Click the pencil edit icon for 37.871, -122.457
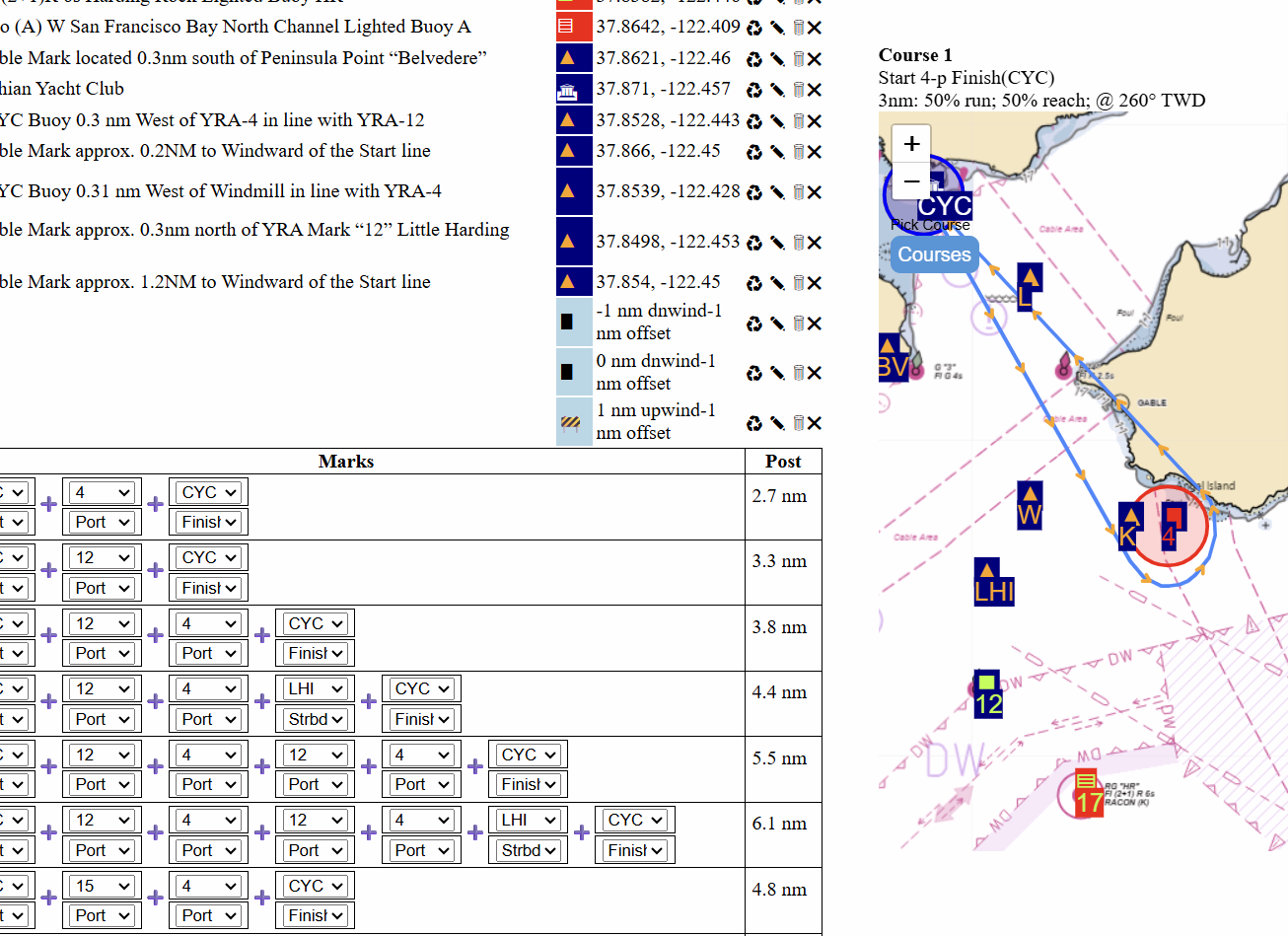 coord(777,90)
